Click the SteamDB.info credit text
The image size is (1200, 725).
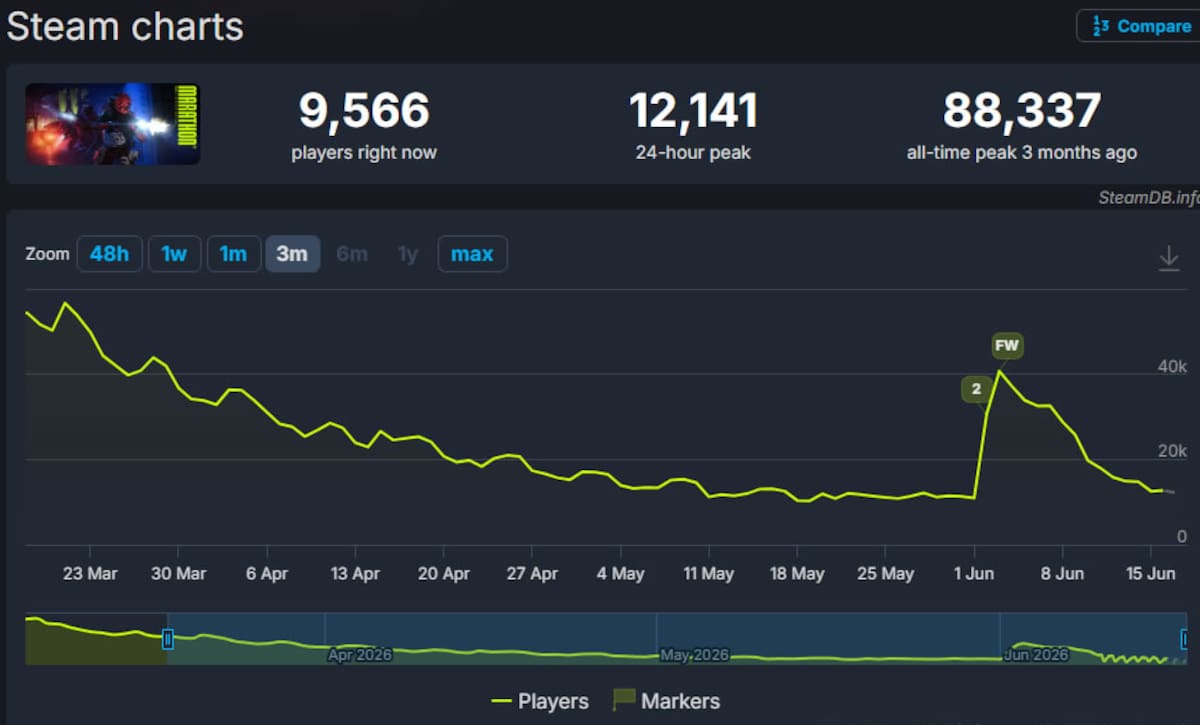[1148, 197]
